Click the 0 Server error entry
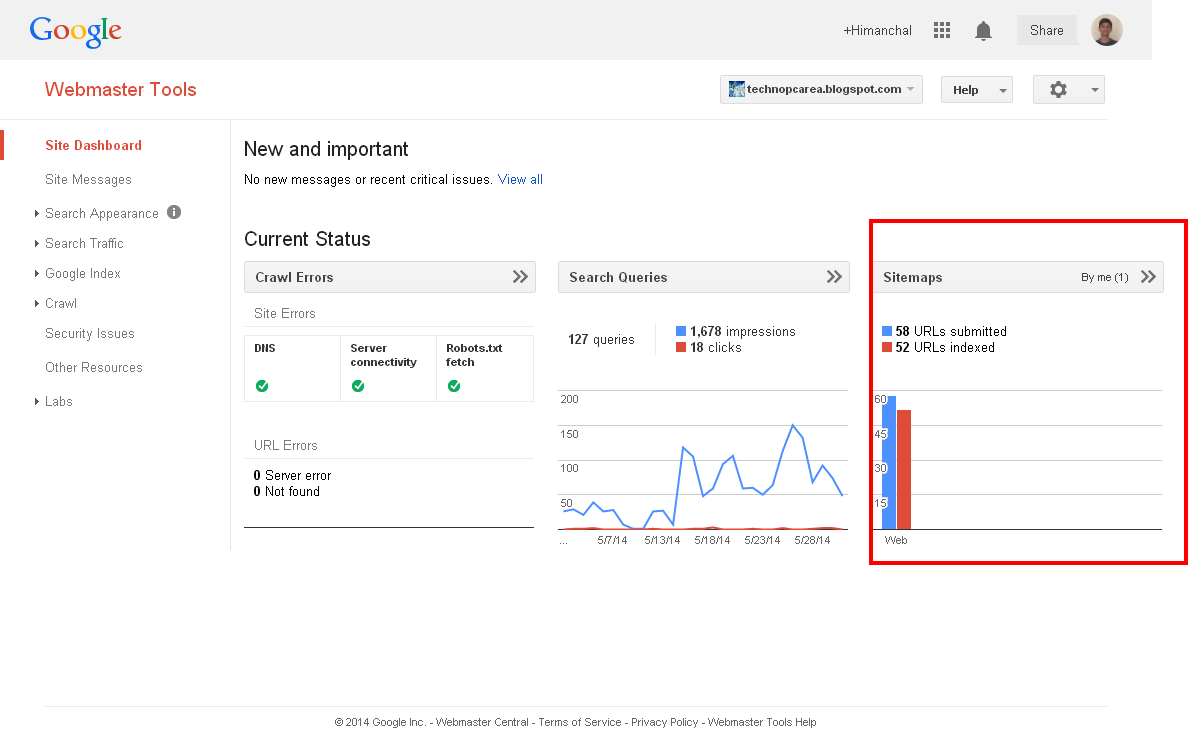1194x732 pixels. point(292,476)
